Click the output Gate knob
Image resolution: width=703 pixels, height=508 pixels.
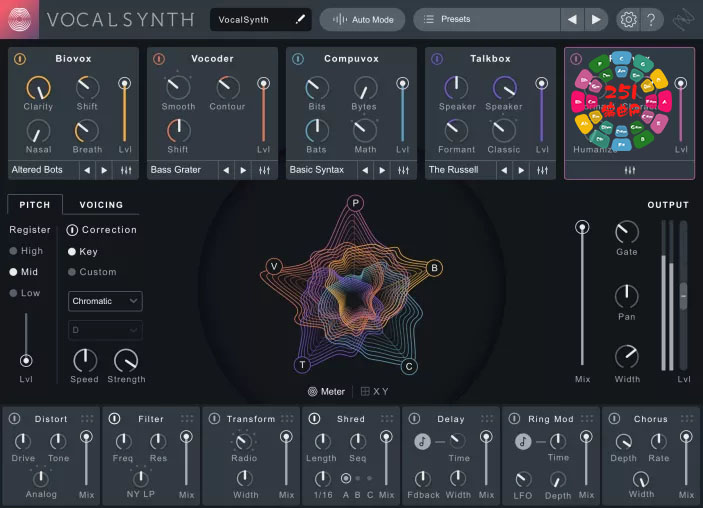627,232
